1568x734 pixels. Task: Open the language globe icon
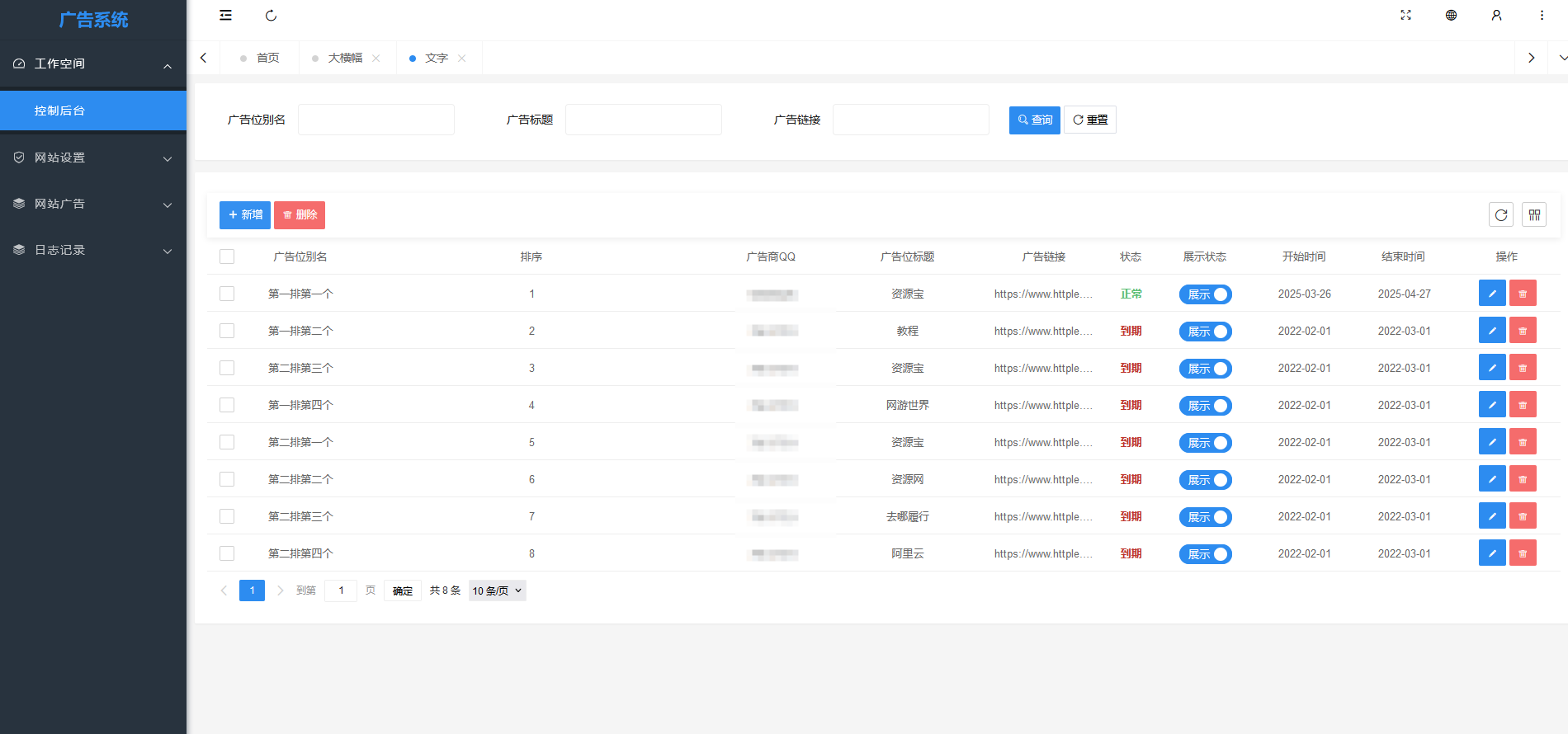pos(1451,15)
